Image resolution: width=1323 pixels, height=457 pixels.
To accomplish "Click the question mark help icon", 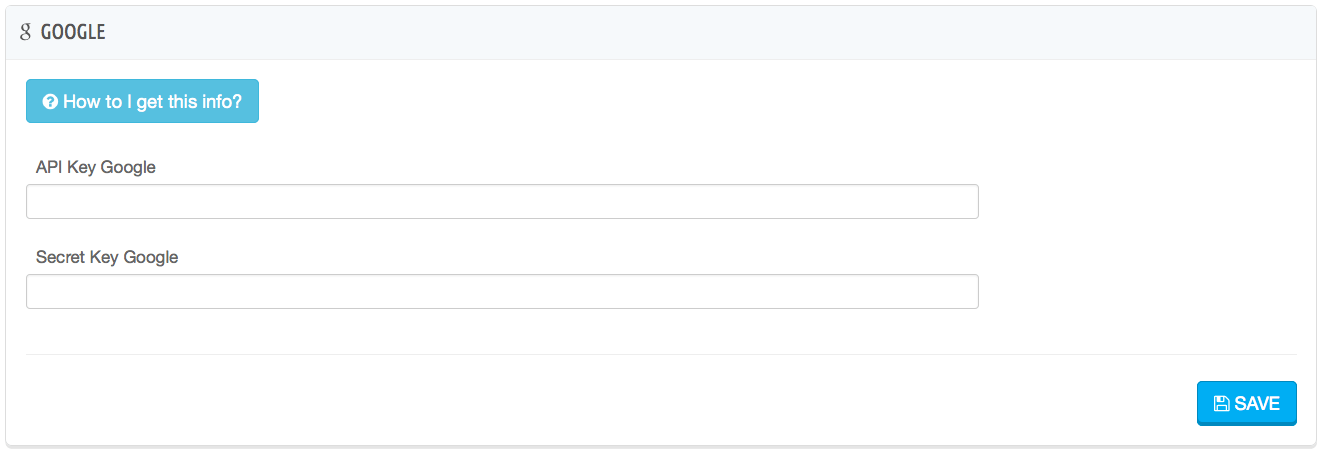I will [x=49, y=102].
